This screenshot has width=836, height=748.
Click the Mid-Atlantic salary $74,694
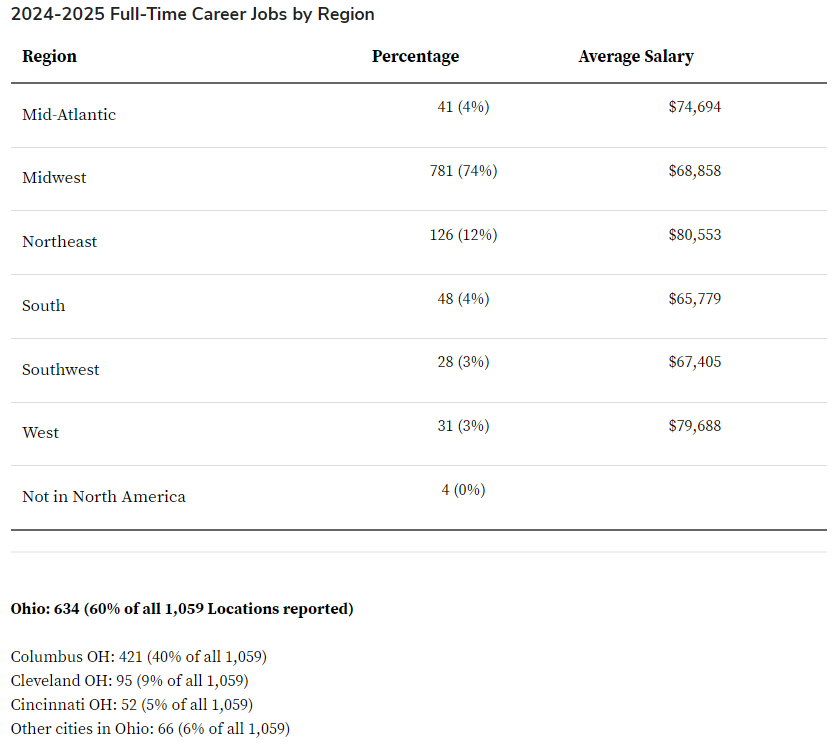click(x=695, y=107)
